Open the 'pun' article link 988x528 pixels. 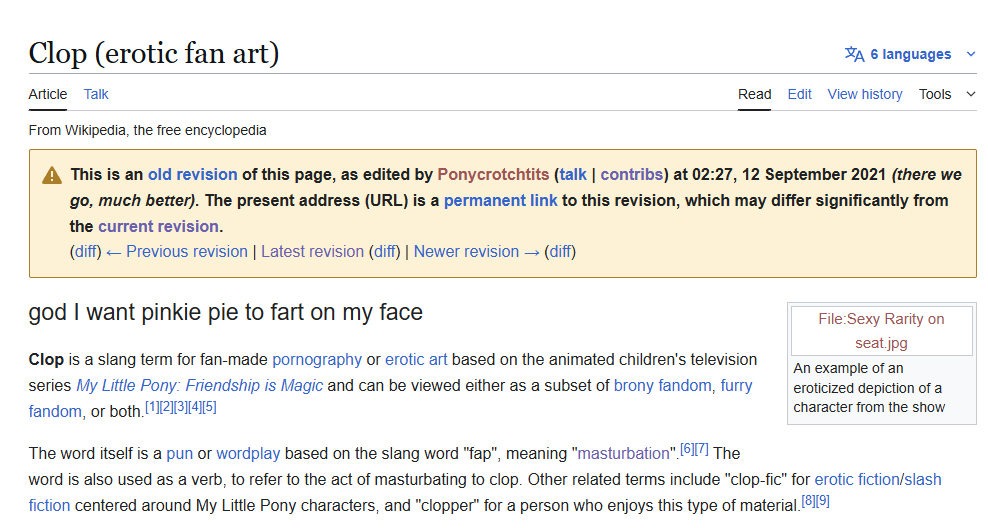180,454
